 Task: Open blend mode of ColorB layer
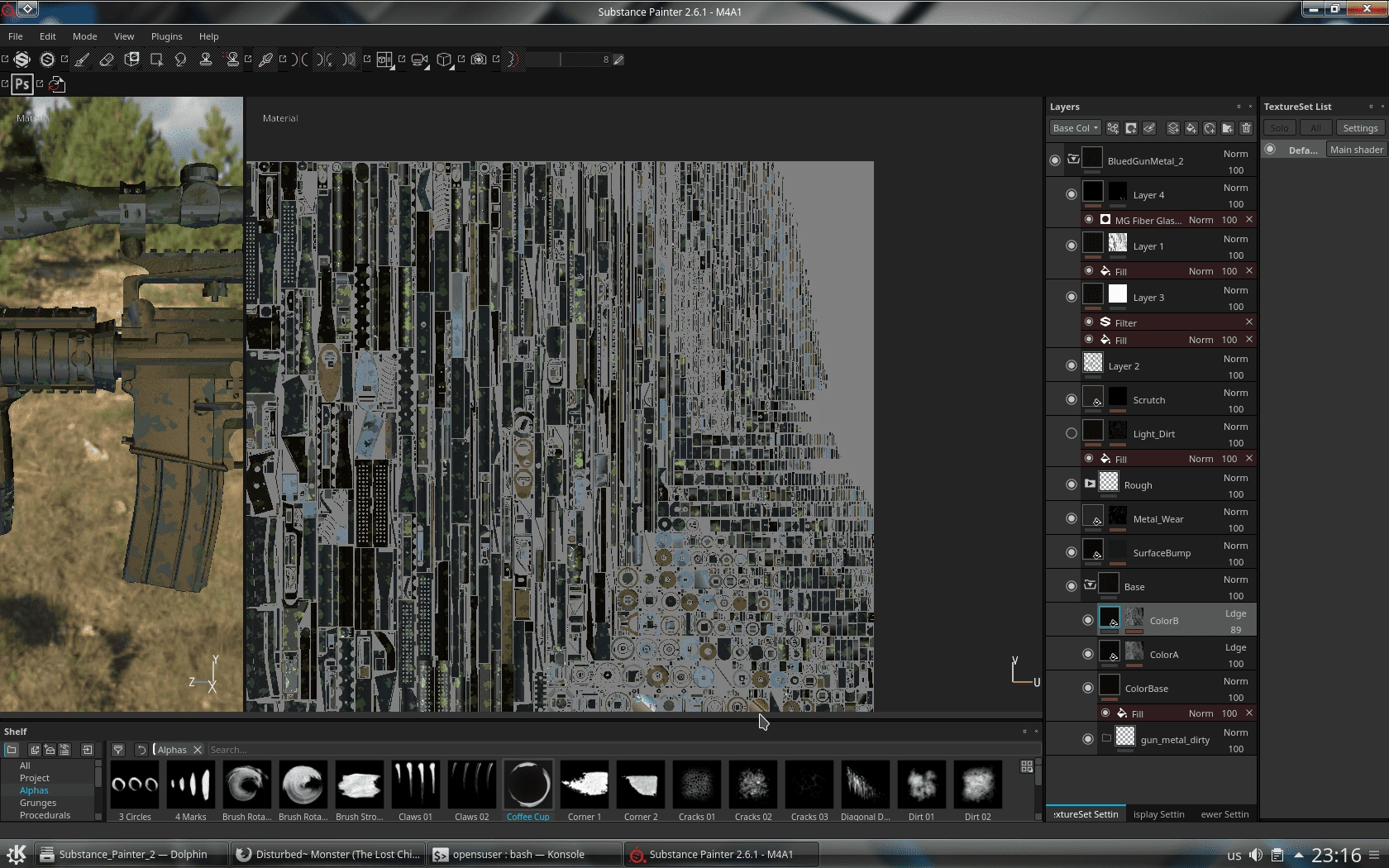[1235, 613]
